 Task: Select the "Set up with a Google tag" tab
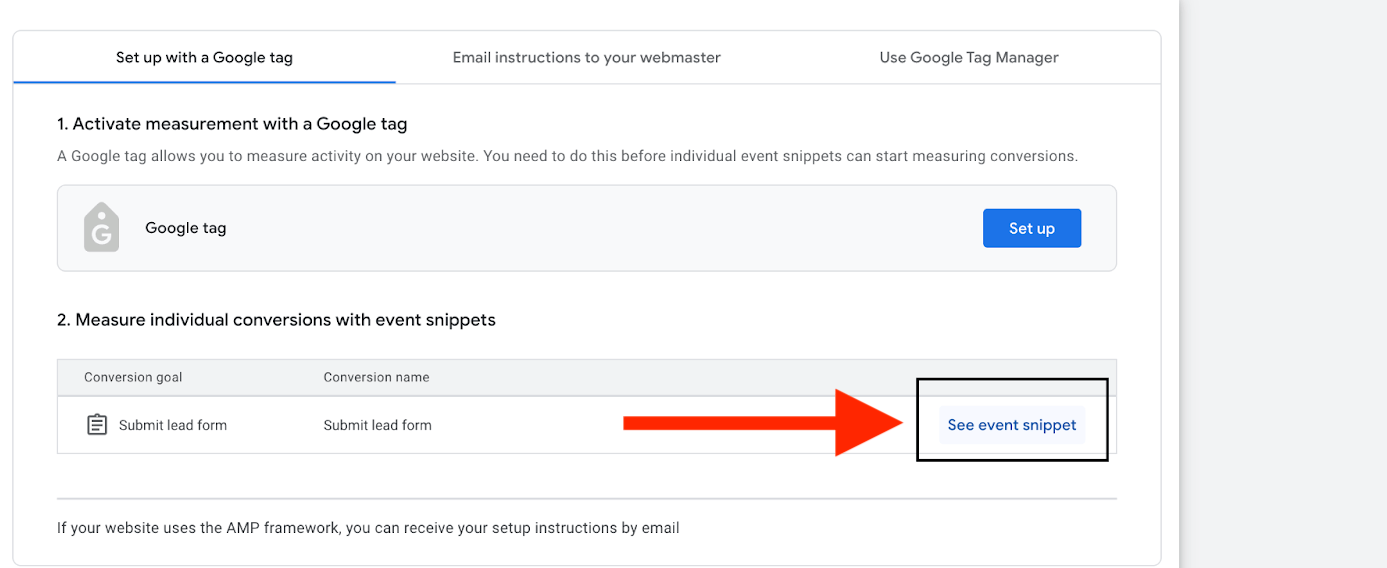(x=204, y=57)
